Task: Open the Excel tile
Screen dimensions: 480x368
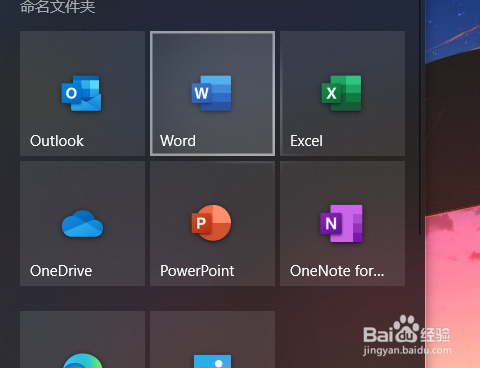Action: [342, 93]
